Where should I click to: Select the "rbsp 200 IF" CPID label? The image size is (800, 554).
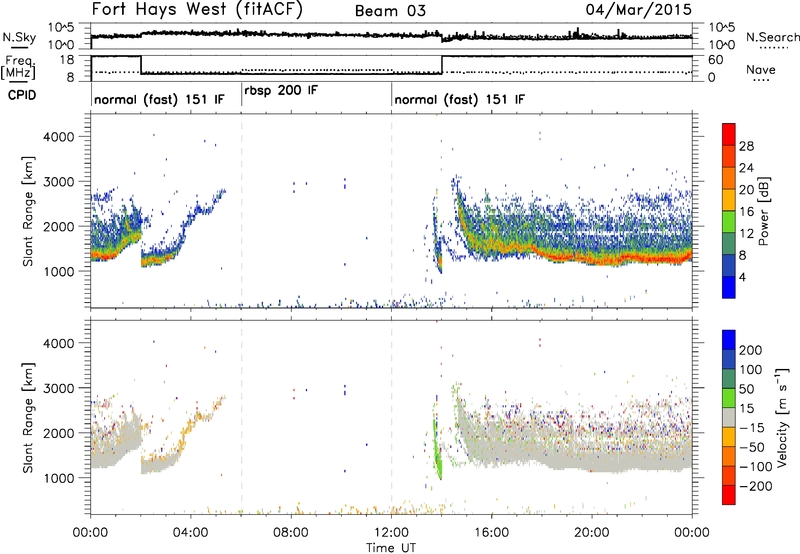[x=281, y=91]
